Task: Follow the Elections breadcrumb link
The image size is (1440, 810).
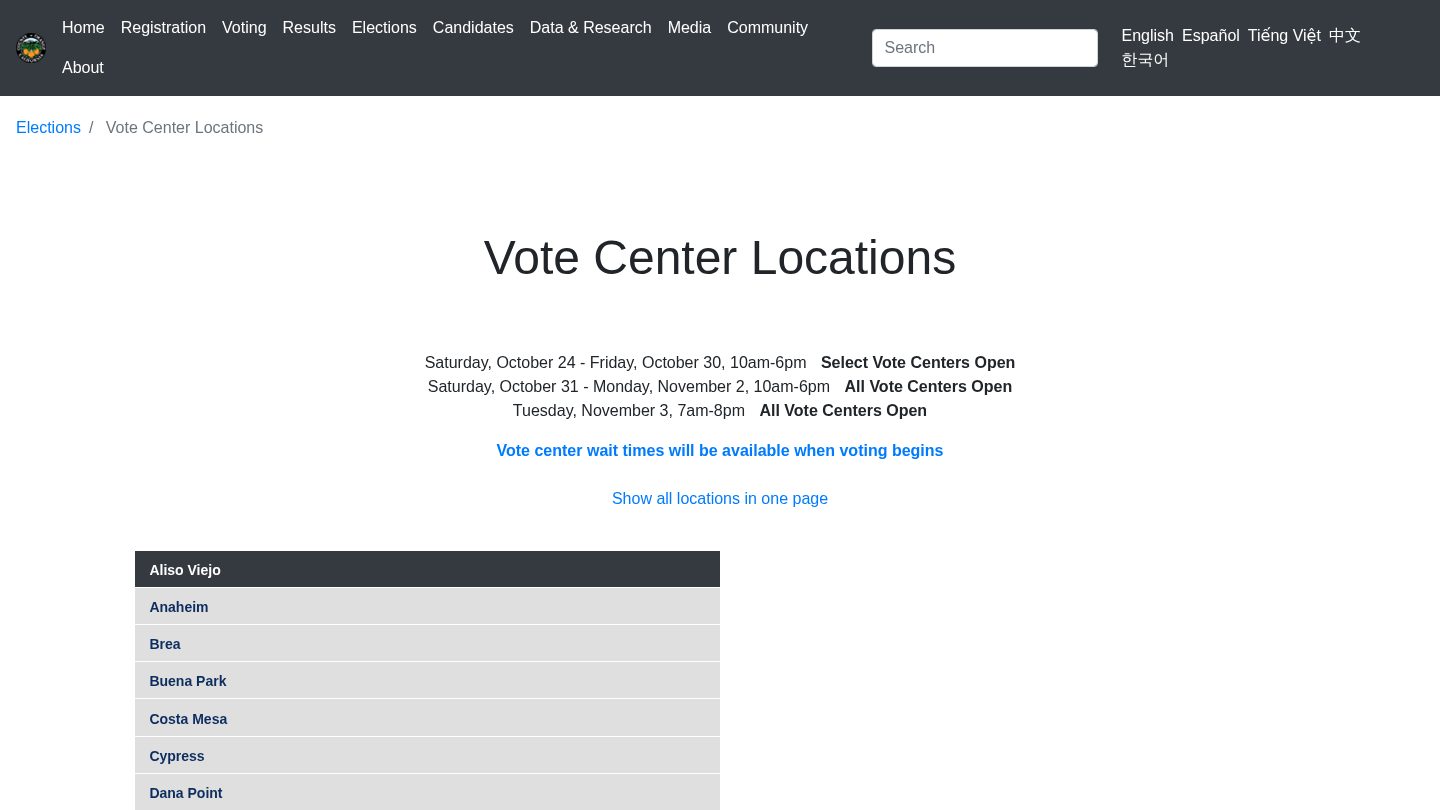Action: [48, 128]
